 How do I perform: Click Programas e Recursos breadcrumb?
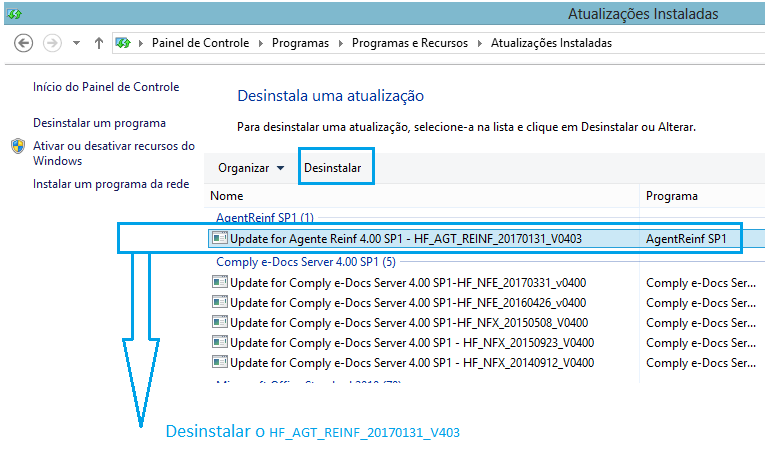pyautogui.click(x=410, y=43)
